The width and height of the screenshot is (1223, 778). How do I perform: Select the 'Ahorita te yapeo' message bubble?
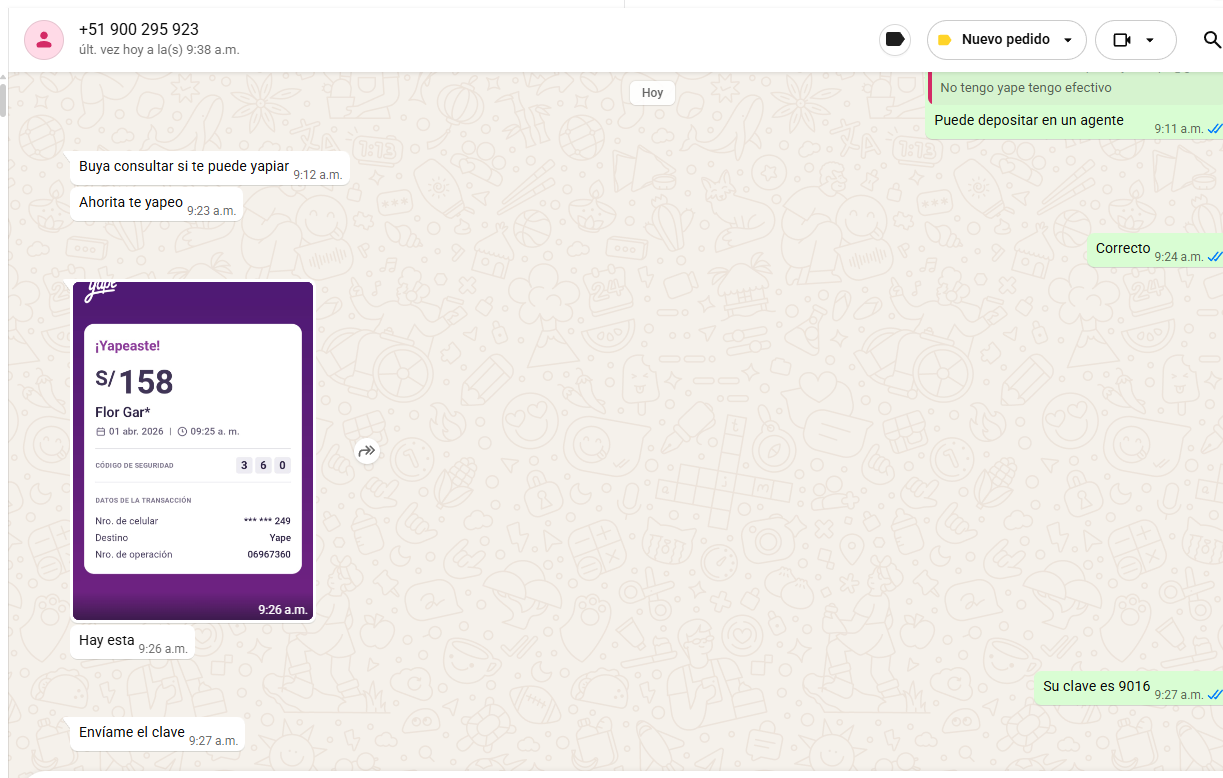point(131,203)
